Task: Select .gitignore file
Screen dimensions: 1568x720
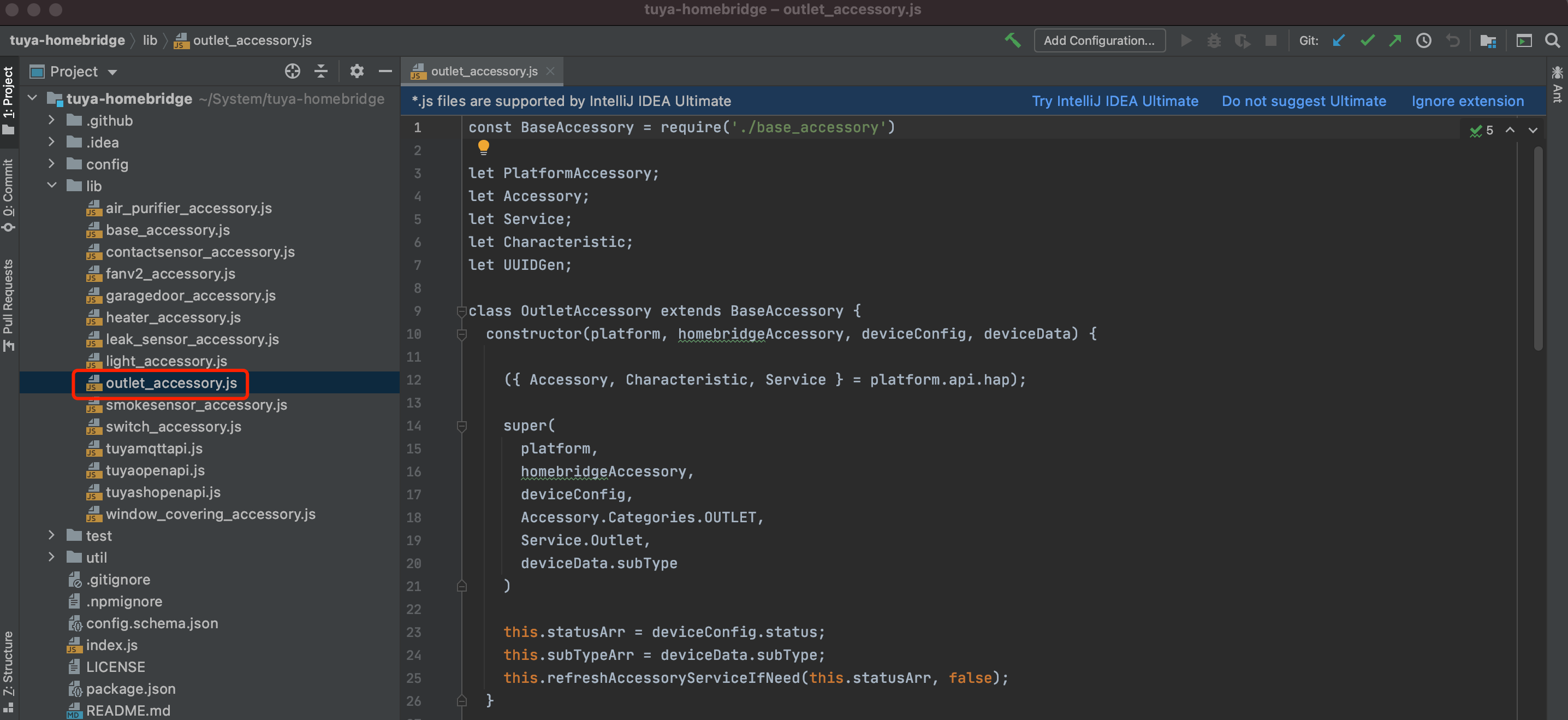Action: [x=118, y=579]
